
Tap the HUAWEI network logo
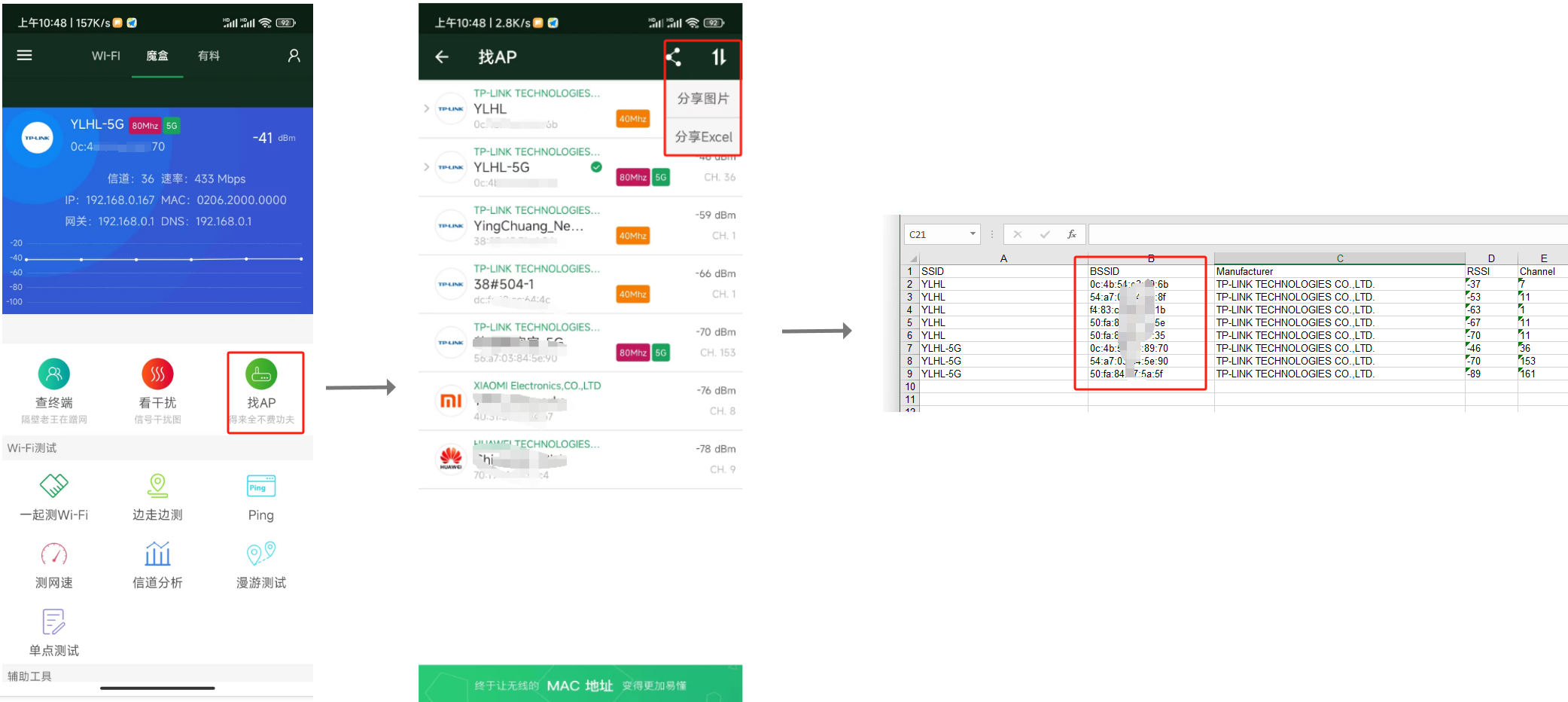(x=451, y=458)
